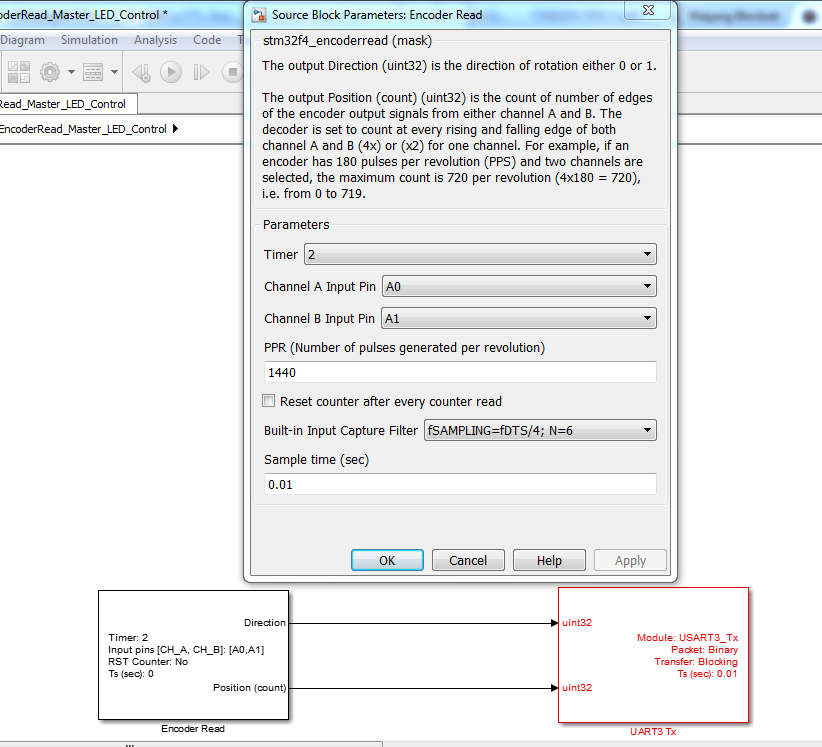Click the 'stm32f4_encoderread (mask)' heading
This screenshot has width=822, height=747.
pyautogui.click(x=347, y=40)
